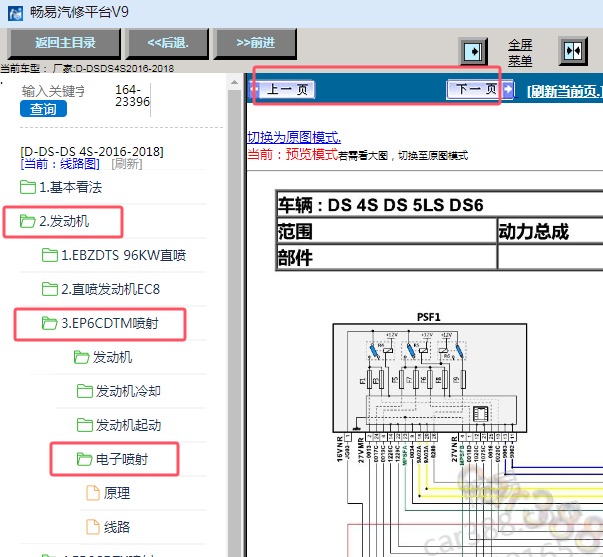Click folder icon of 1.EBZDTS 96KW直喷

pos(50,255)
